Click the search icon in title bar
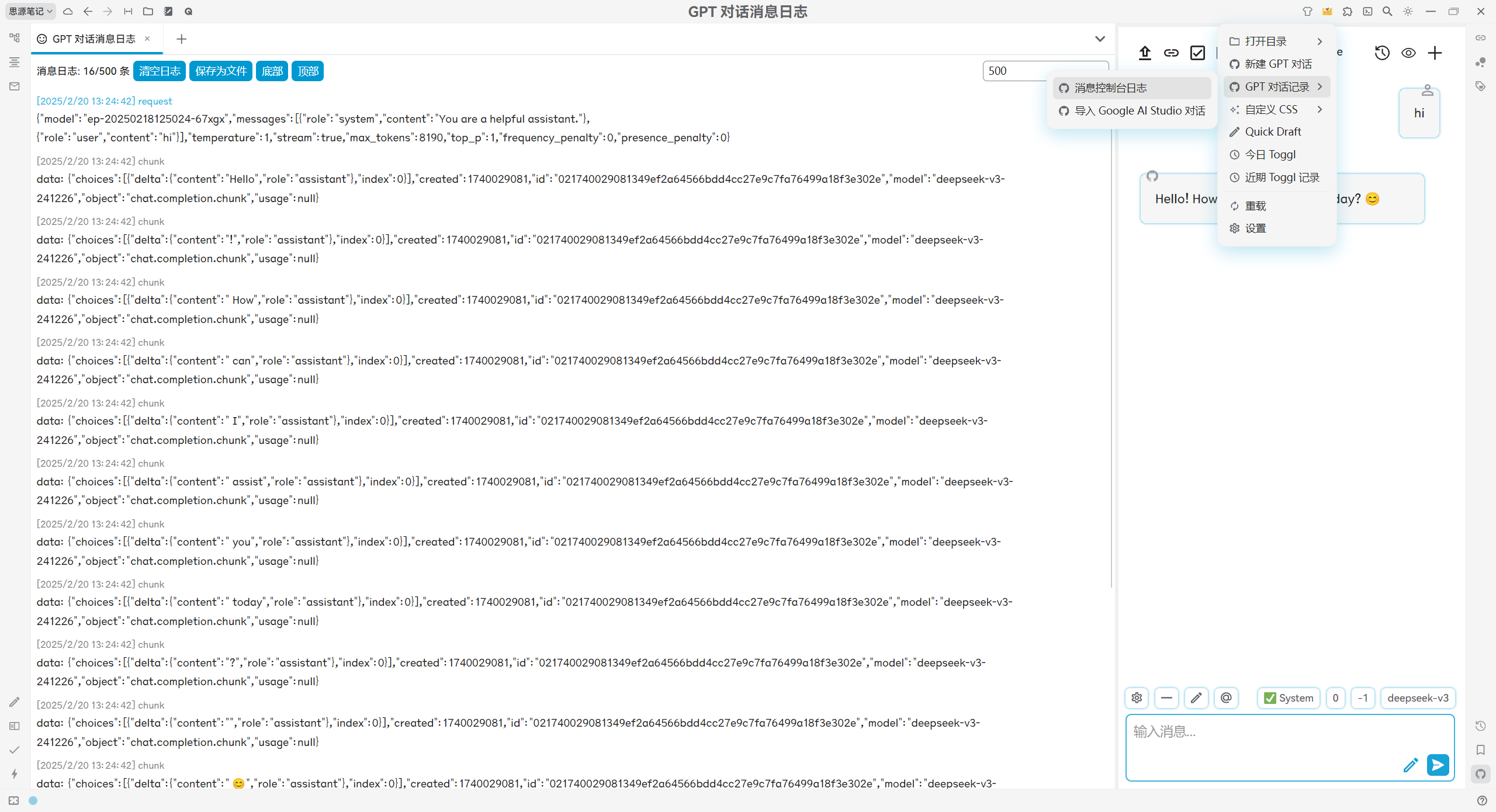The width and height of the screenshot is (1496, 812). (x=1387, y=11)
